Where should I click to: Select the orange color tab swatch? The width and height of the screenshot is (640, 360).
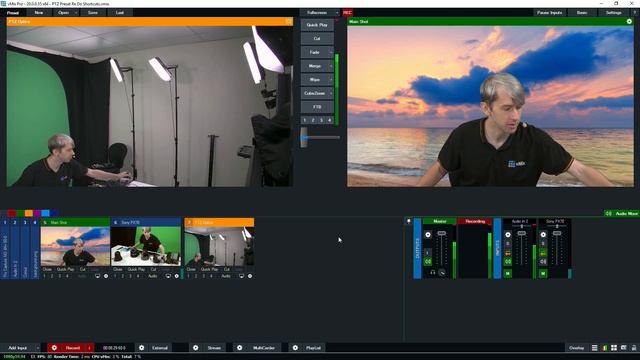(x=29, y=213)
